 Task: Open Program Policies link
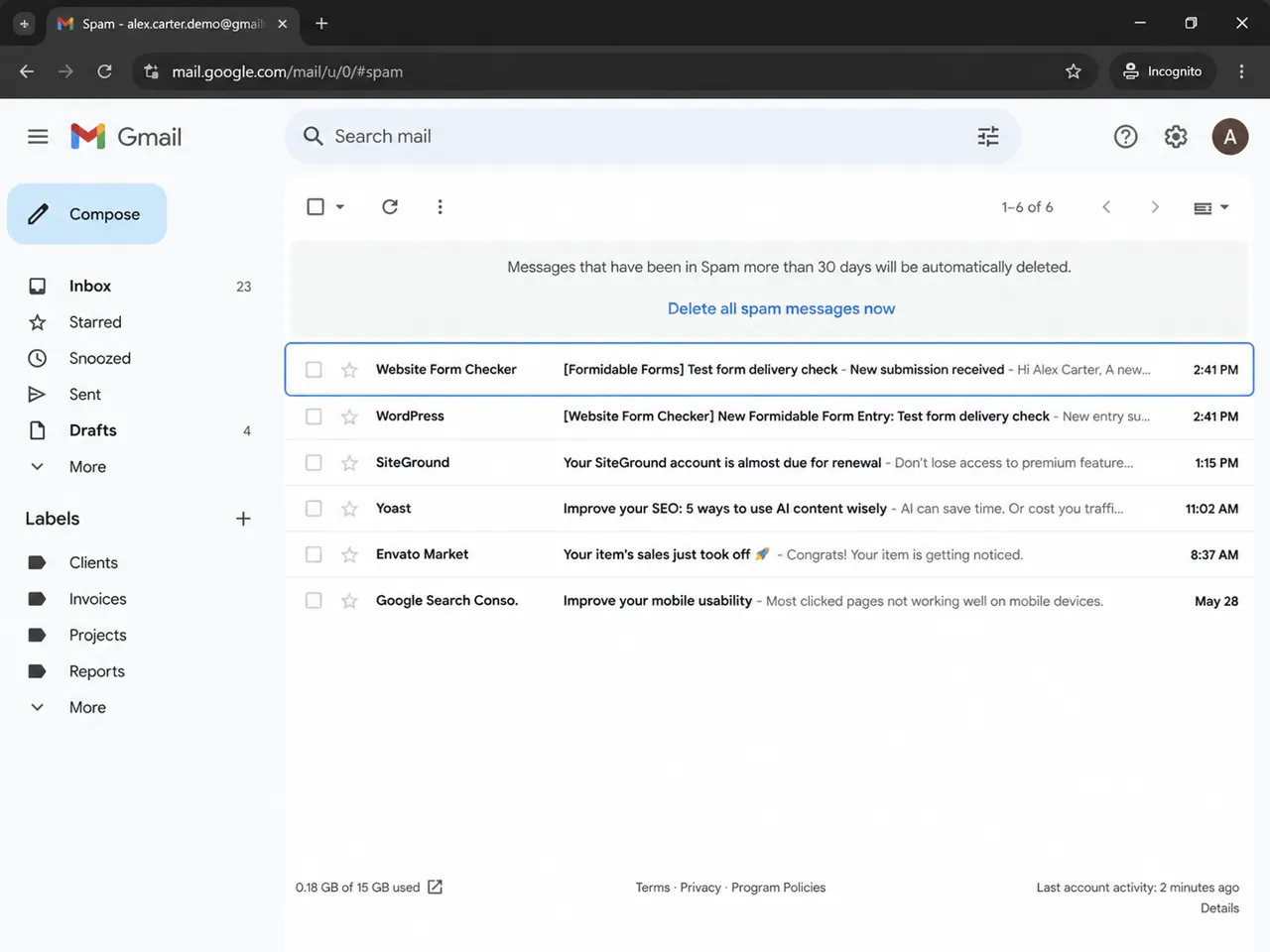coord(778,888)
